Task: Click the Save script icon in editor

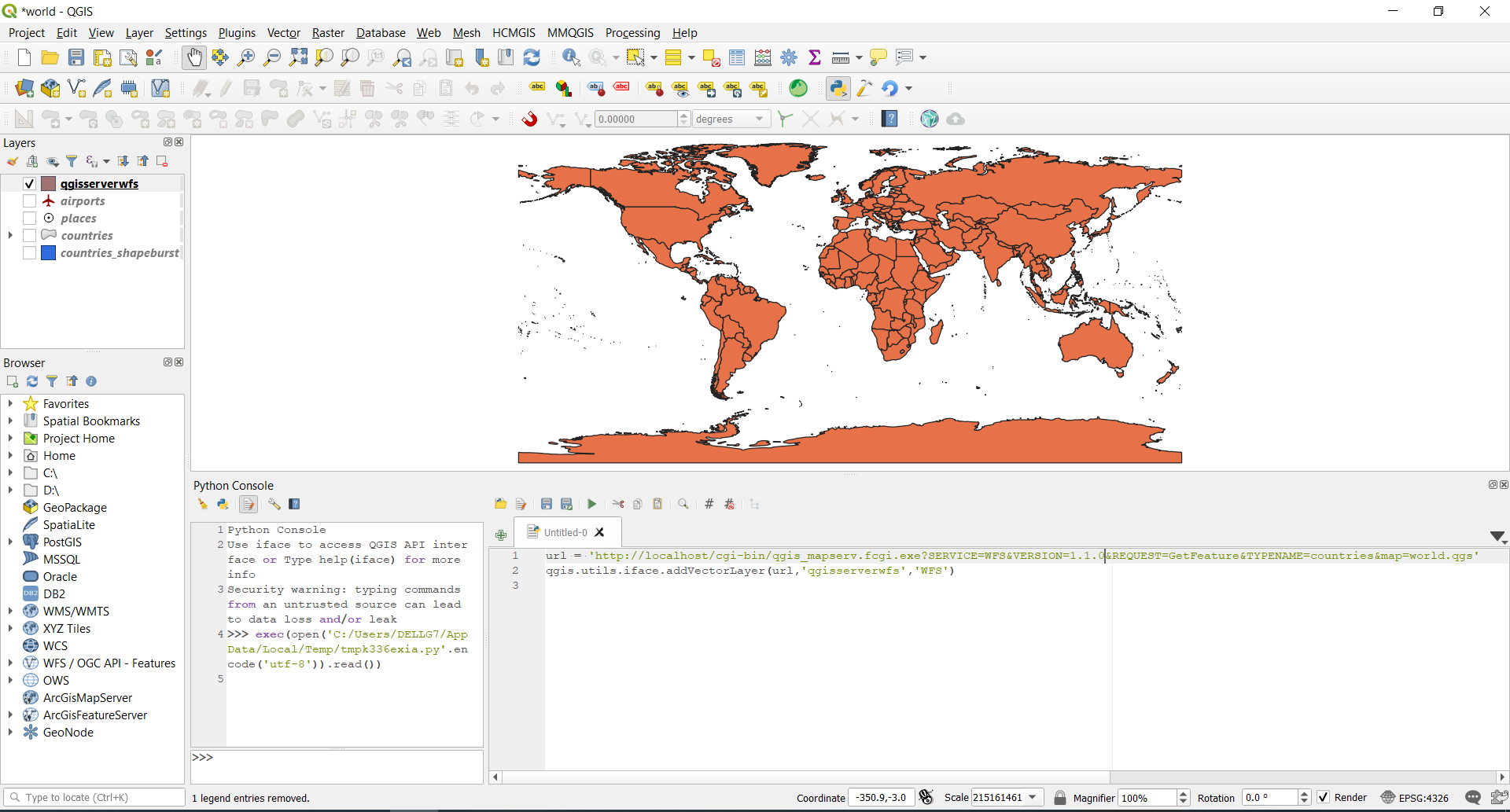Action: pos(547,504)
